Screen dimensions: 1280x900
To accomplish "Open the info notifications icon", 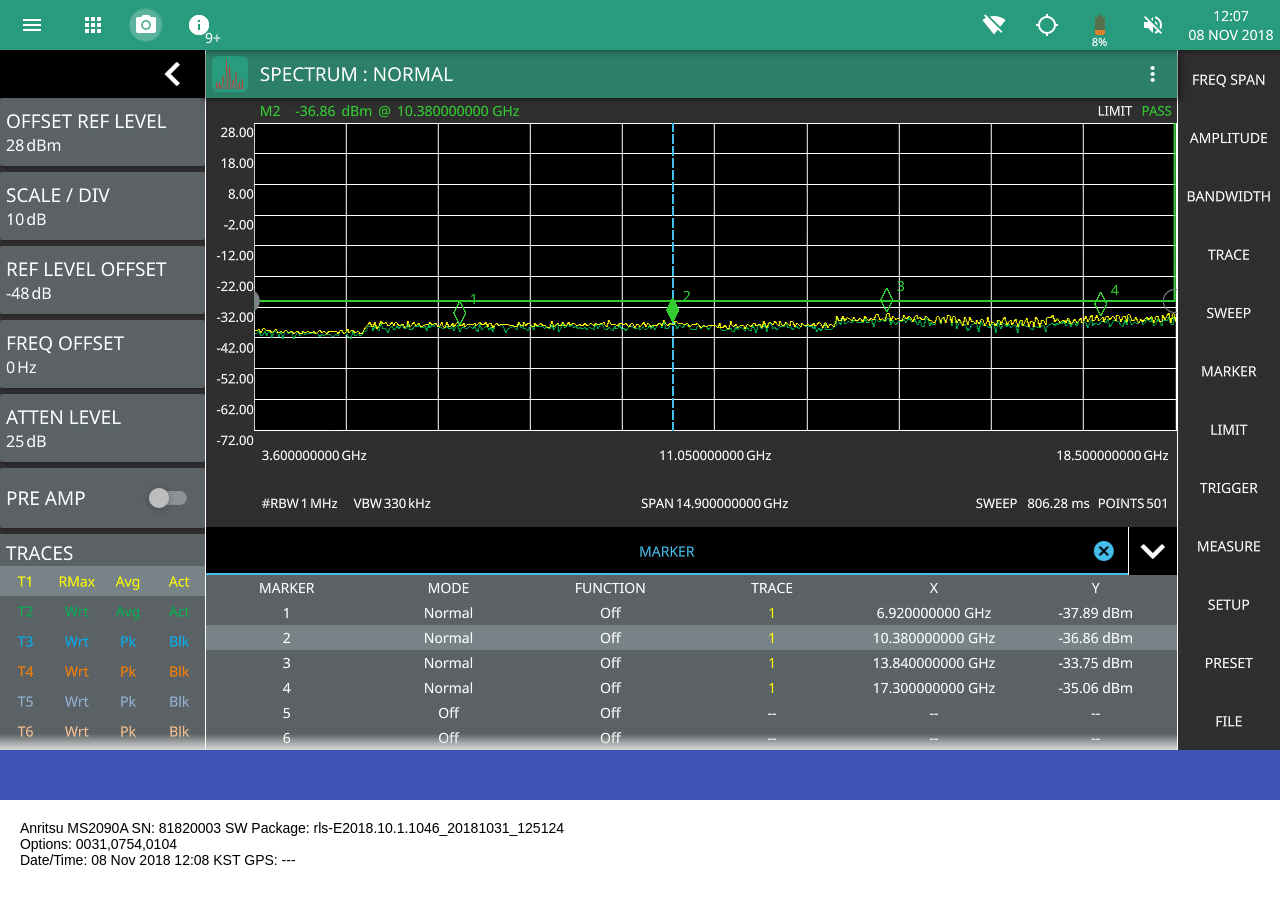I will click(x=199, y=25).
